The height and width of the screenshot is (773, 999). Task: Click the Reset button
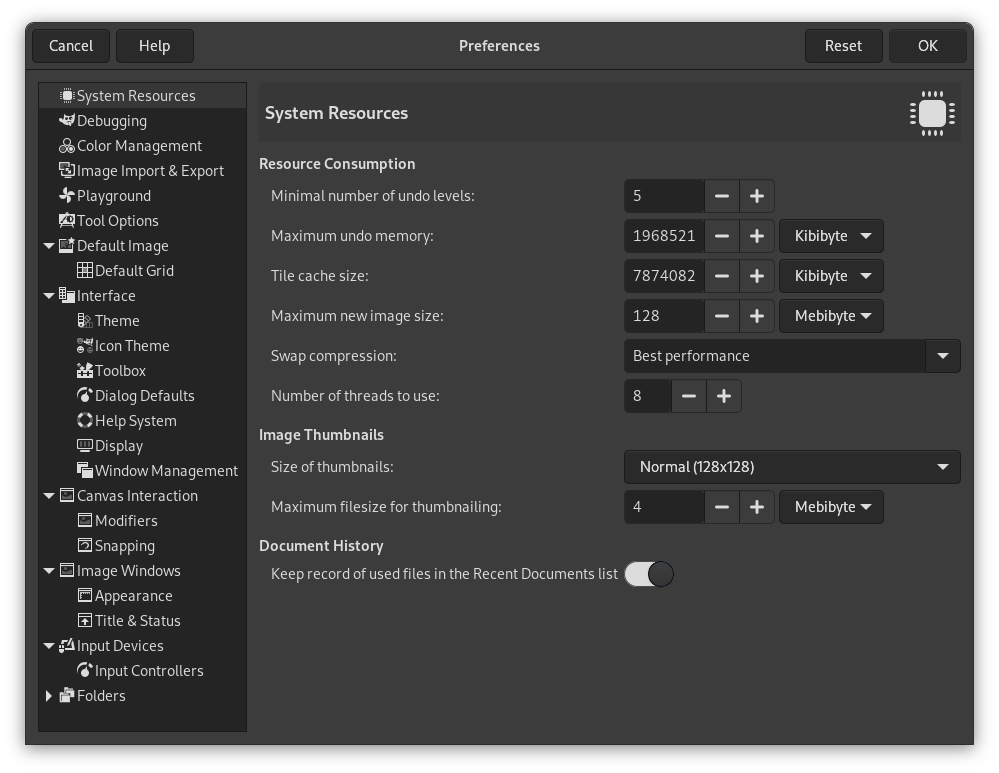(843, 45)
